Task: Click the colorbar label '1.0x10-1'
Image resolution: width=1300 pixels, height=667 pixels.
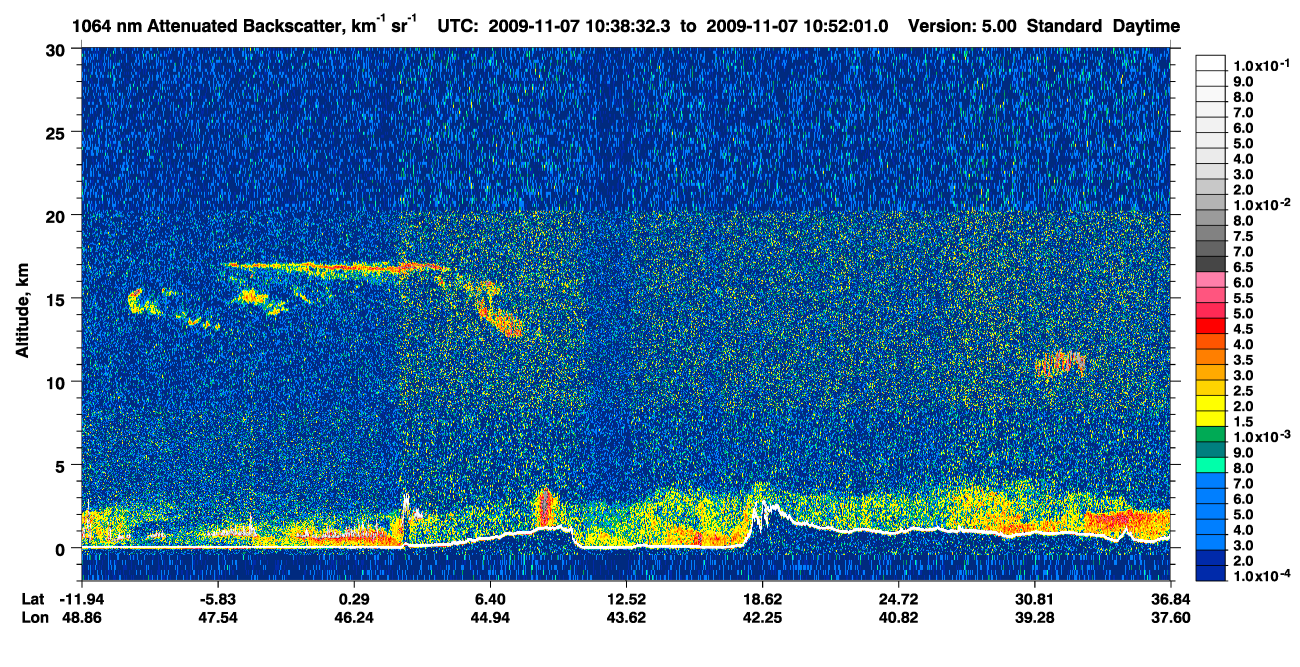Action: click(x=1262, y=65)
